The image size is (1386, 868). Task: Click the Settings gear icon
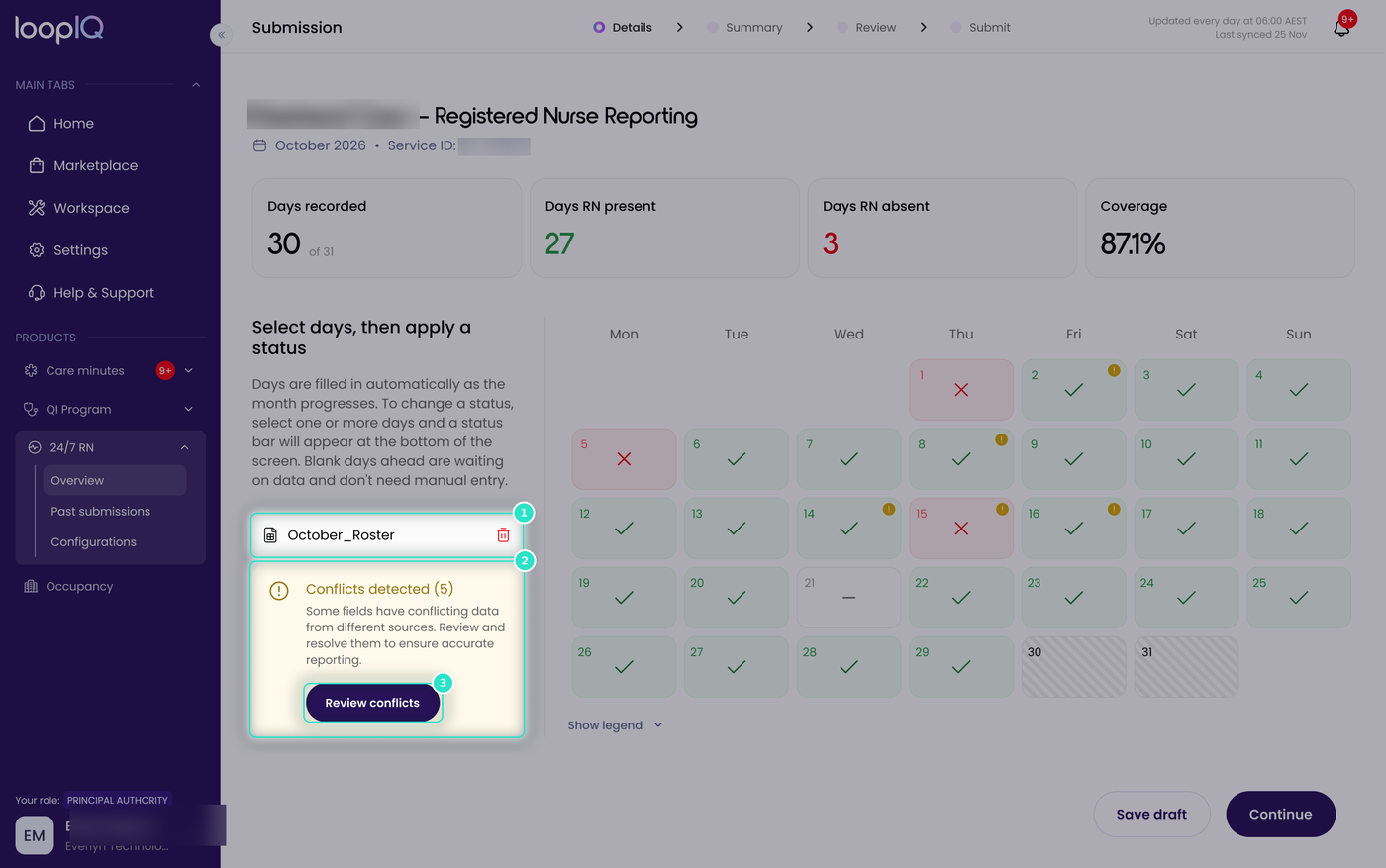tap(37, 250)
